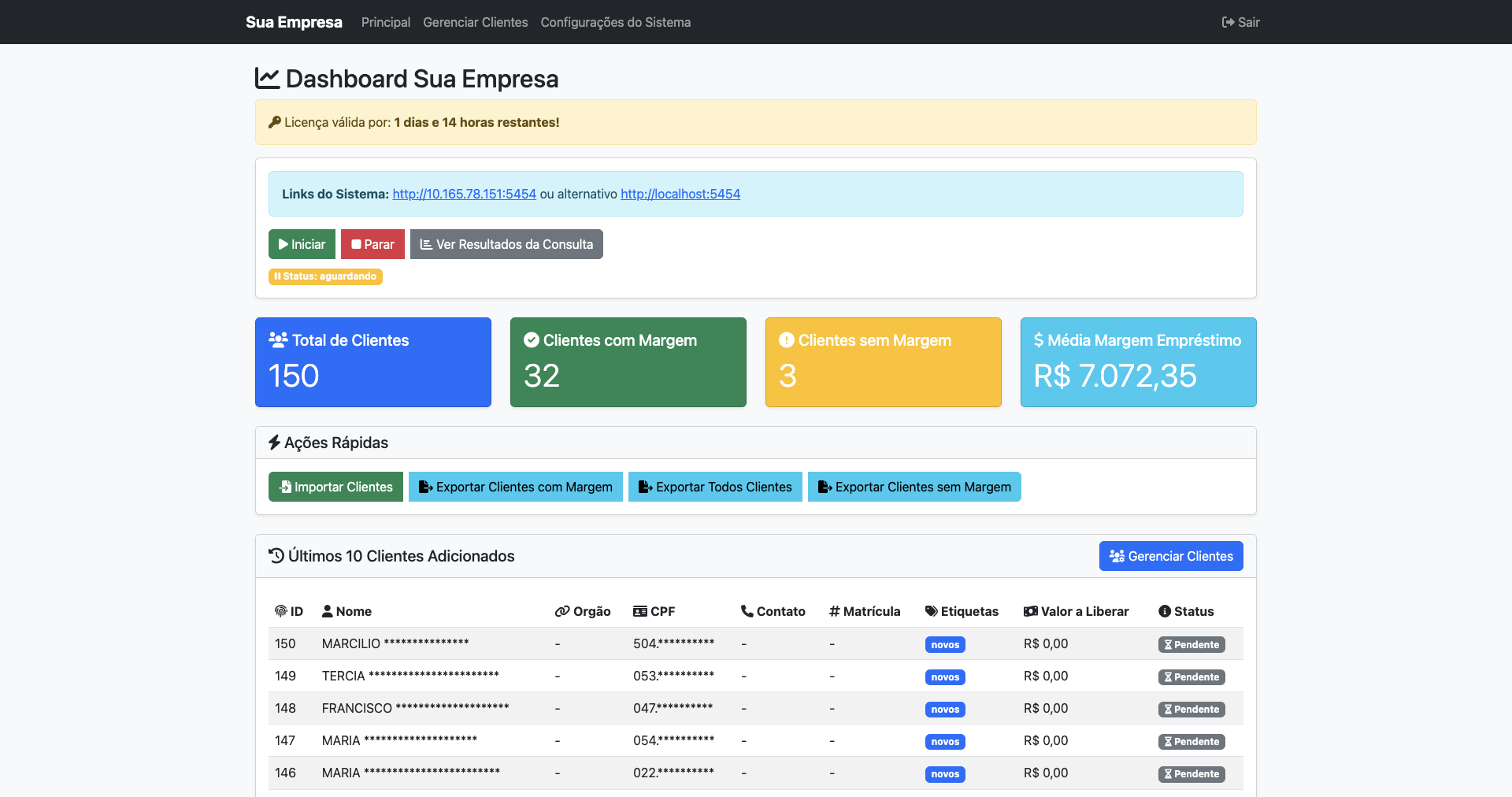Click the novos tag for MARCILIO row
Screen dimensions: 1512x797
coord(945,645)
